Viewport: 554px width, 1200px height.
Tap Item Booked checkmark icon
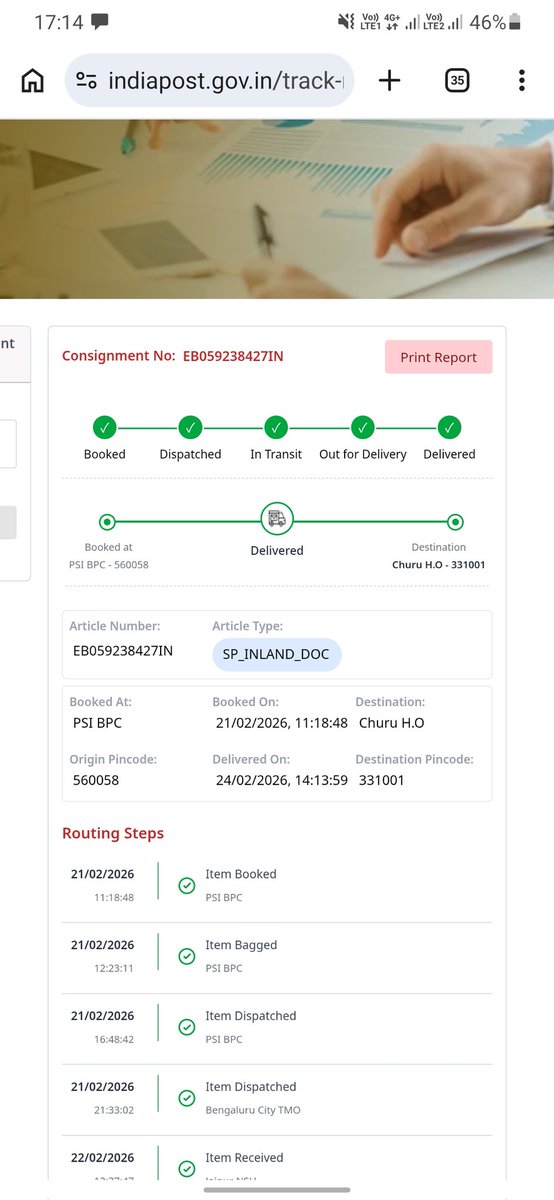(186, 885)
